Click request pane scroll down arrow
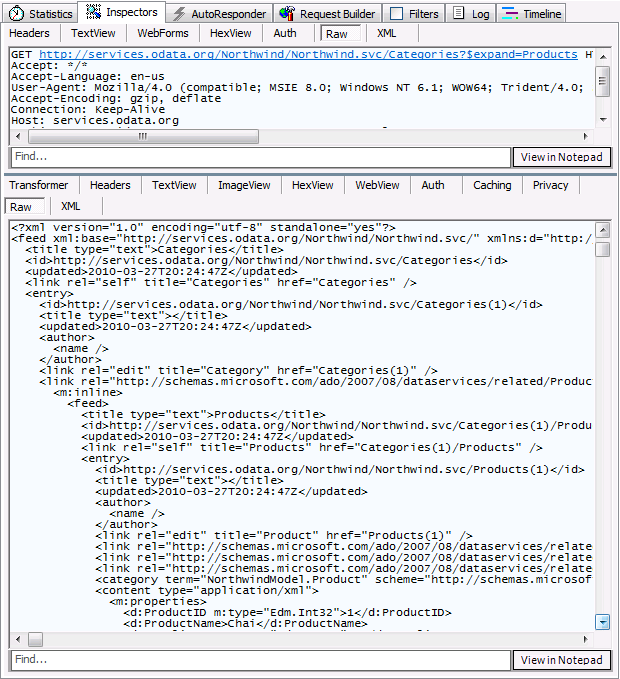620x679 pixels. pyautogui.click(x=603, y=120)
